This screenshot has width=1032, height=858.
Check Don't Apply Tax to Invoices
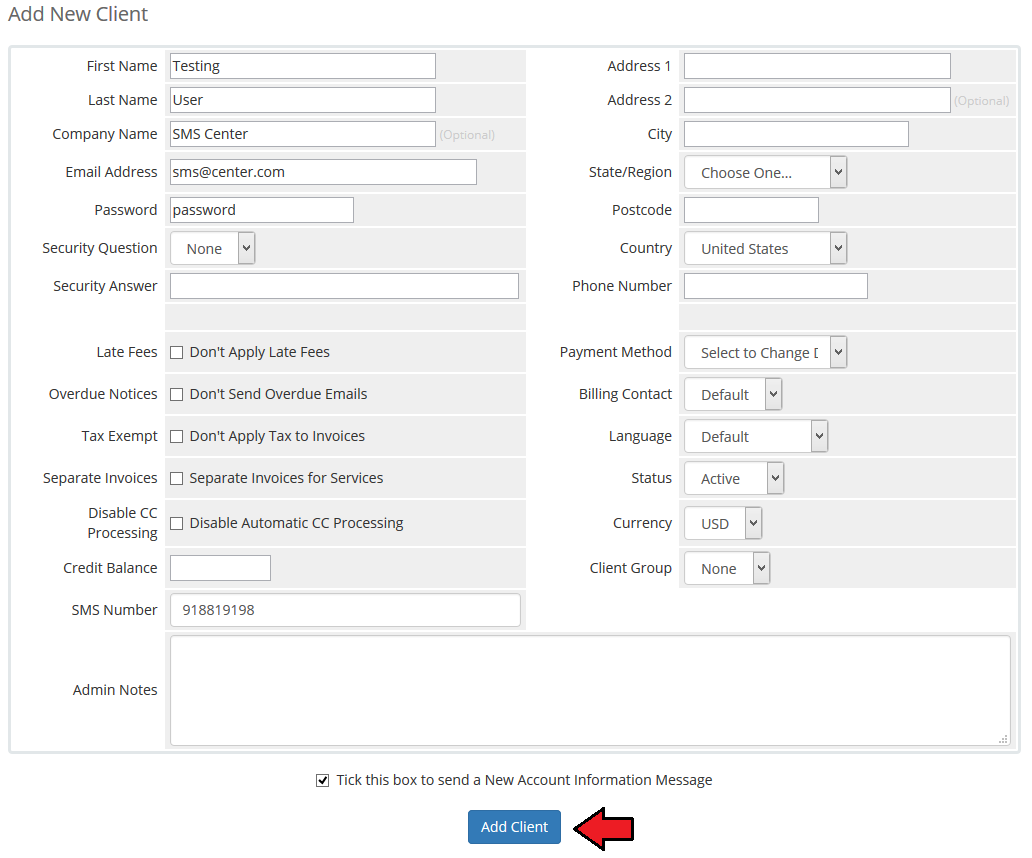pos(176,437)
